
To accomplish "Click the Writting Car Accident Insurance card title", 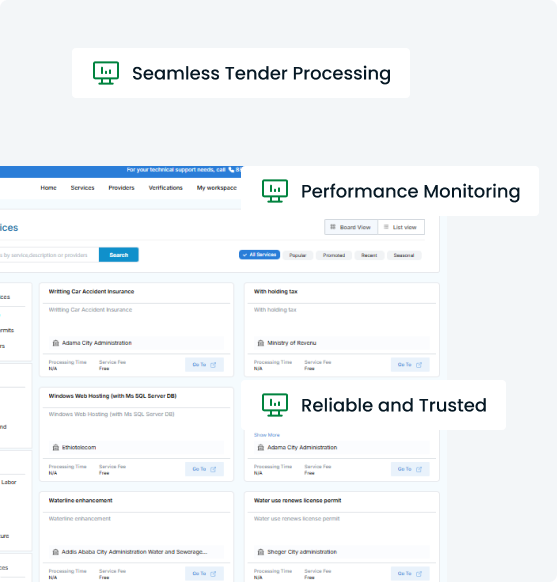I will coord(91,292).
